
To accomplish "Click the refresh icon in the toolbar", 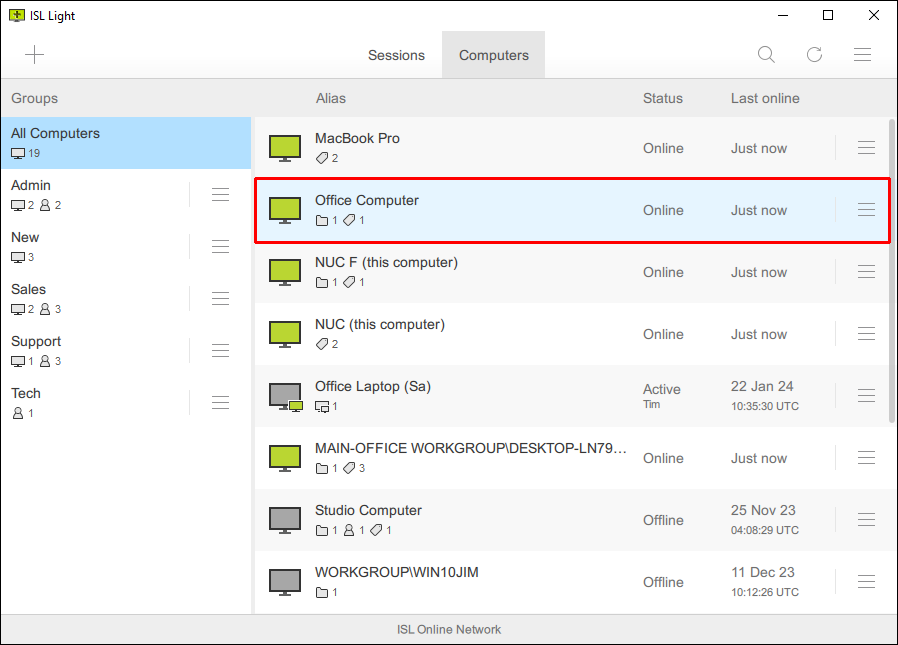I will tap(814, 55).
